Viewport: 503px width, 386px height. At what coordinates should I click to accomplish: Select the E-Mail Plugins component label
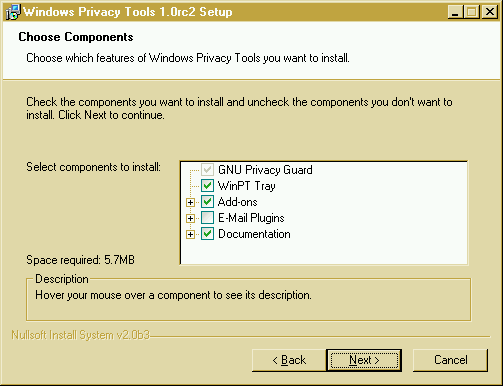pos(251,218)
